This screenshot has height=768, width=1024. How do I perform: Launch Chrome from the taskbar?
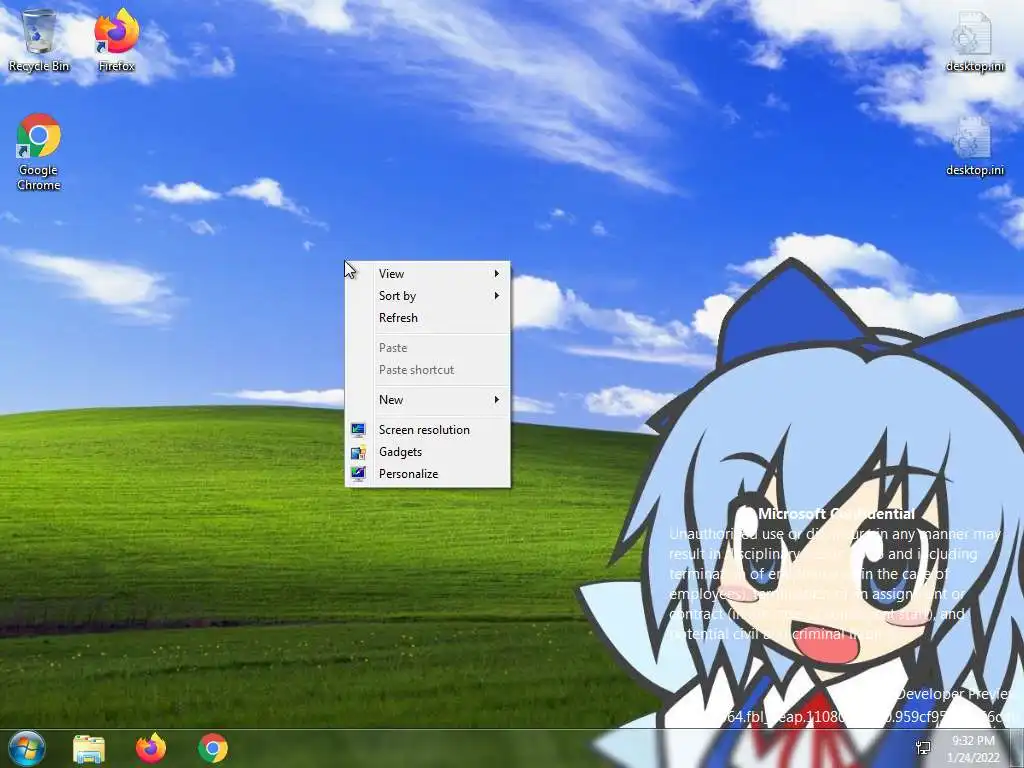(x=213, y=748)
